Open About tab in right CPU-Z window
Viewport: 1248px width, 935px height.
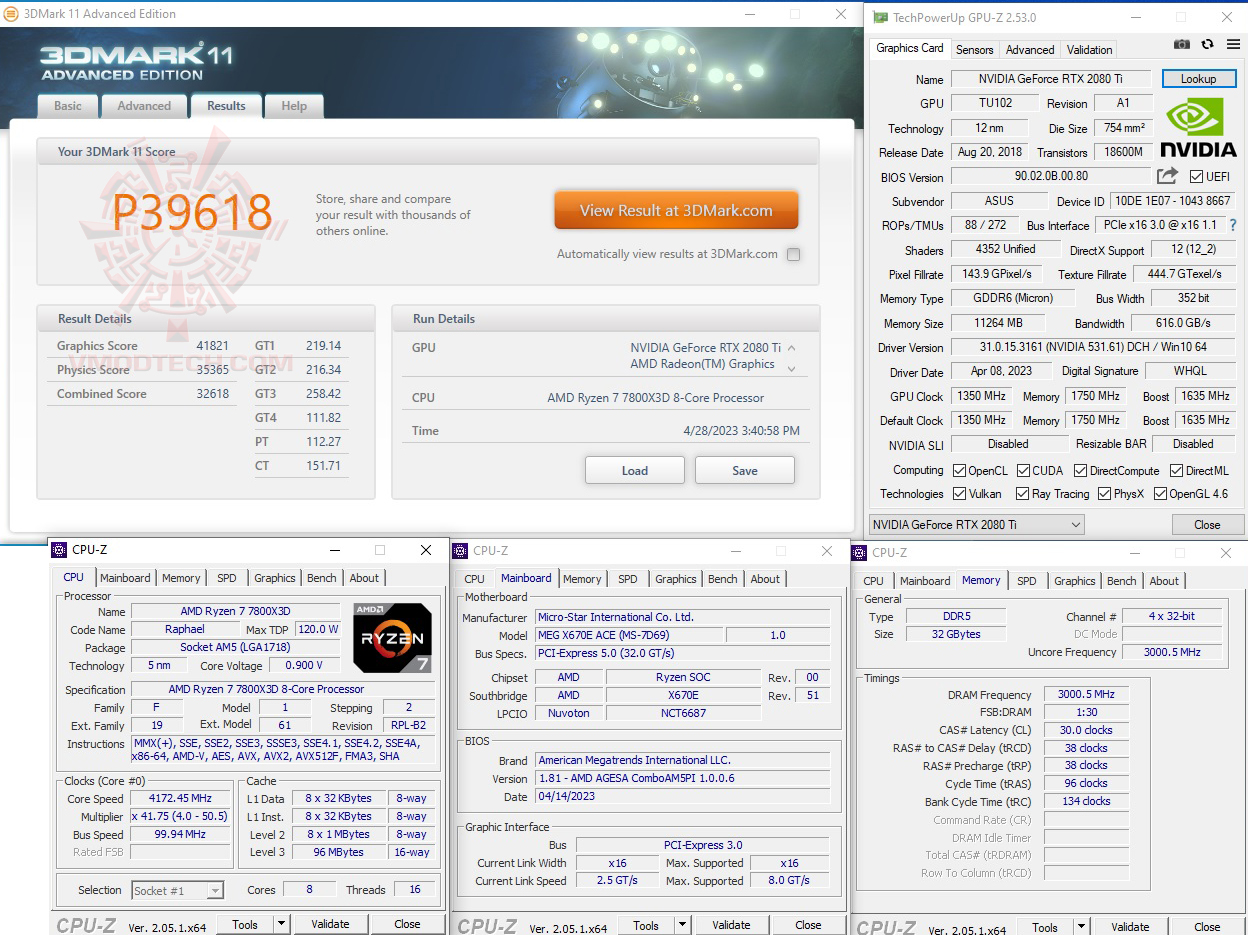pyautogui.click(x=1164, y=581)
